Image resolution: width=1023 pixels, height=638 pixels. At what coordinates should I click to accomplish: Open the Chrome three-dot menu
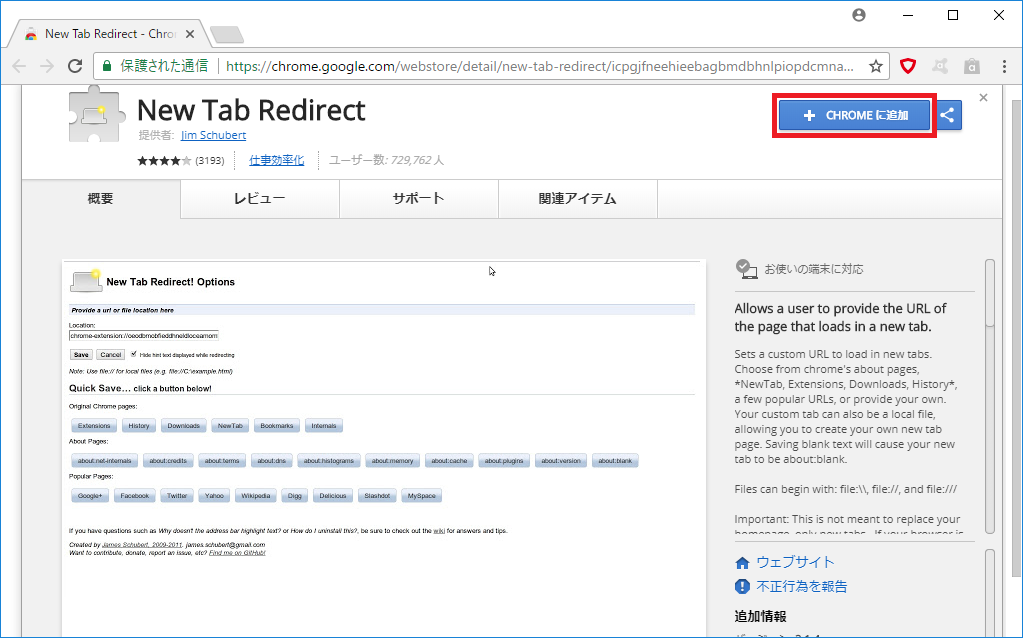tap(1004, 66)
